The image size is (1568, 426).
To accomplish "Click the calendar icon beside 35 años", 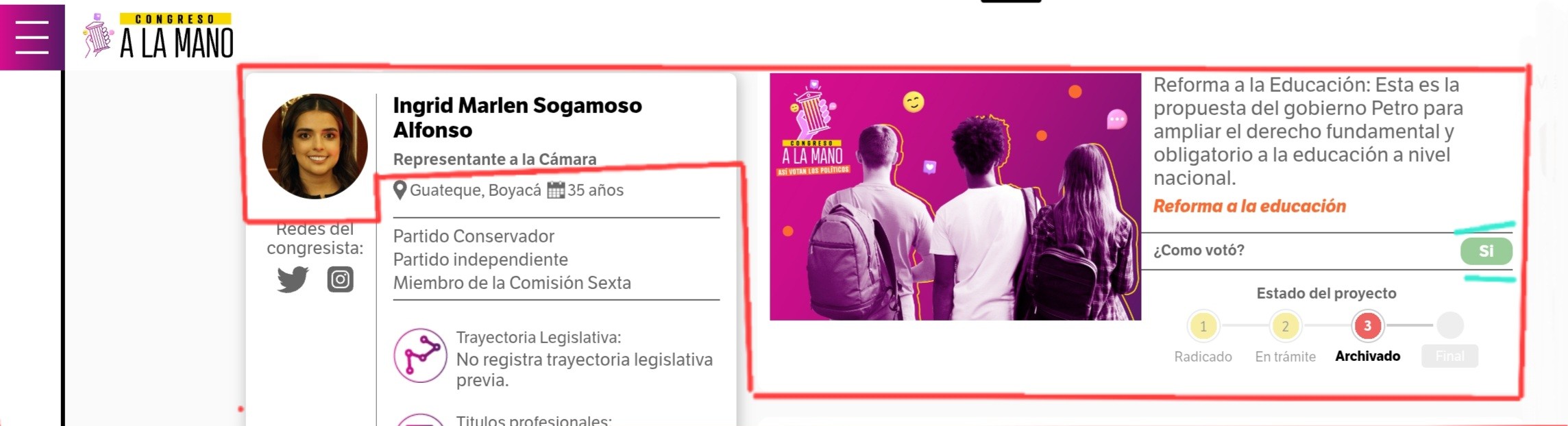I will (x=556, y=190).
